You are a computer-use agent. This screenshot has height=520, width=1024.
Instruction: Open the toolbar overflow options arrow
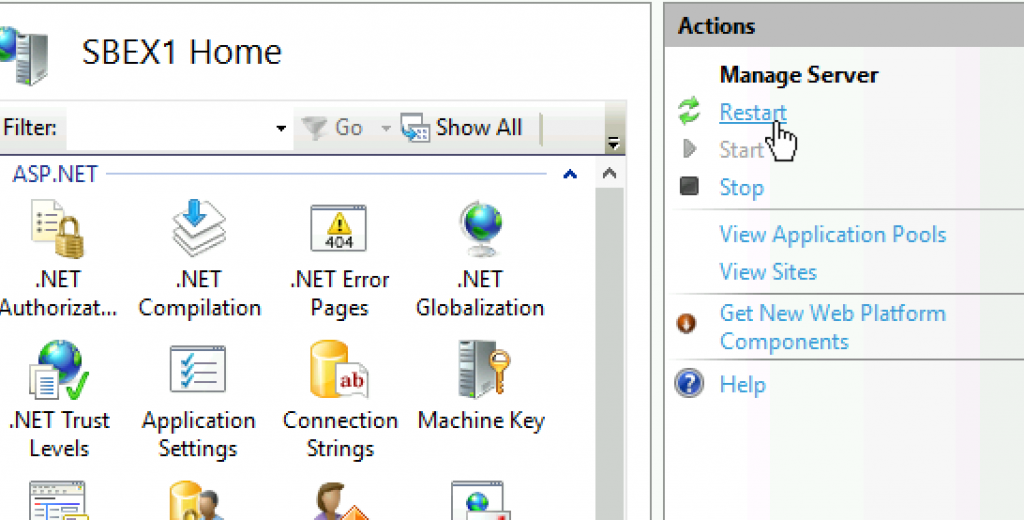pyautogui.click(x=613, y=143)
